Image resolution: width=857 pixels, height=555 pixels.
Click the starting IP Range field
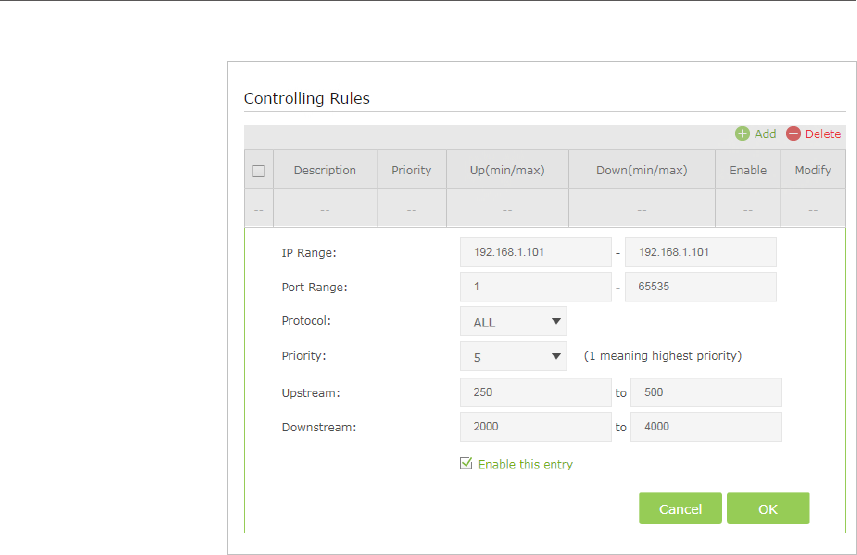coord(535,252)
